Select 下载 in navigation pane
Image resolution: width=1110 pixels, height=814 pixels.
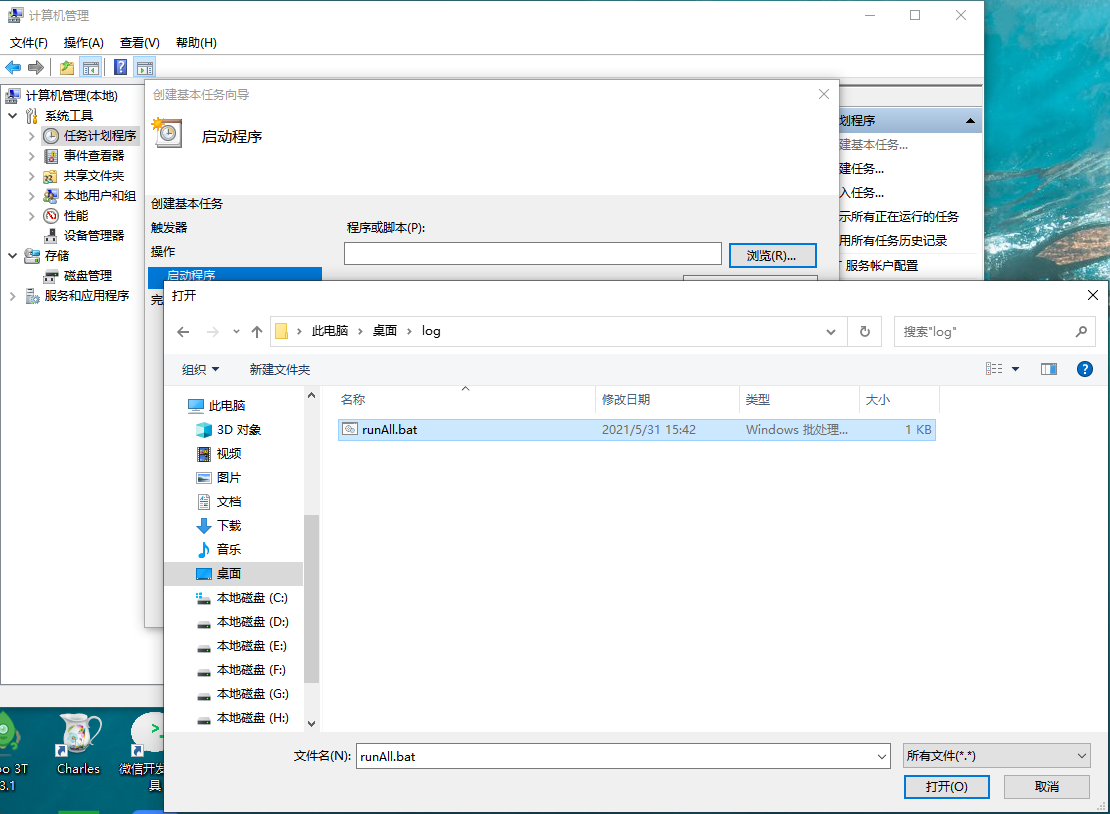click(x=229, y=525)
